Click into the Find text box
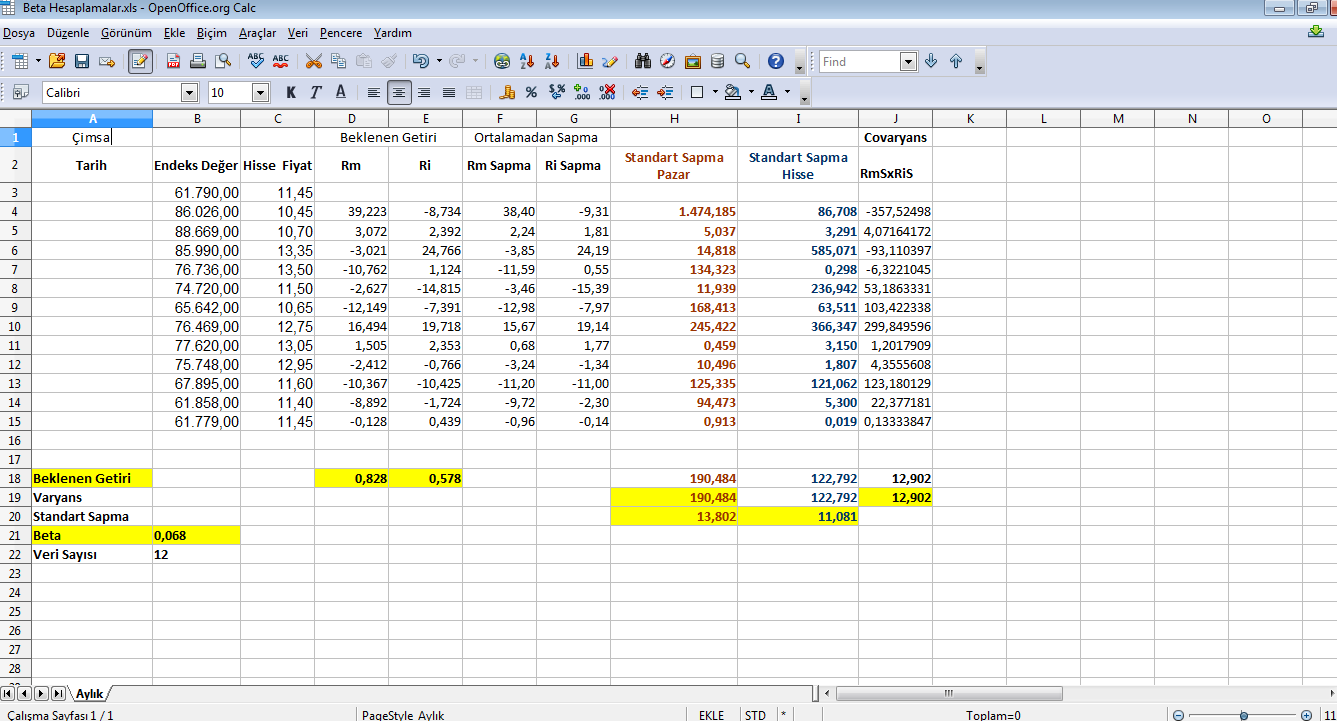 tap(859, 62)
